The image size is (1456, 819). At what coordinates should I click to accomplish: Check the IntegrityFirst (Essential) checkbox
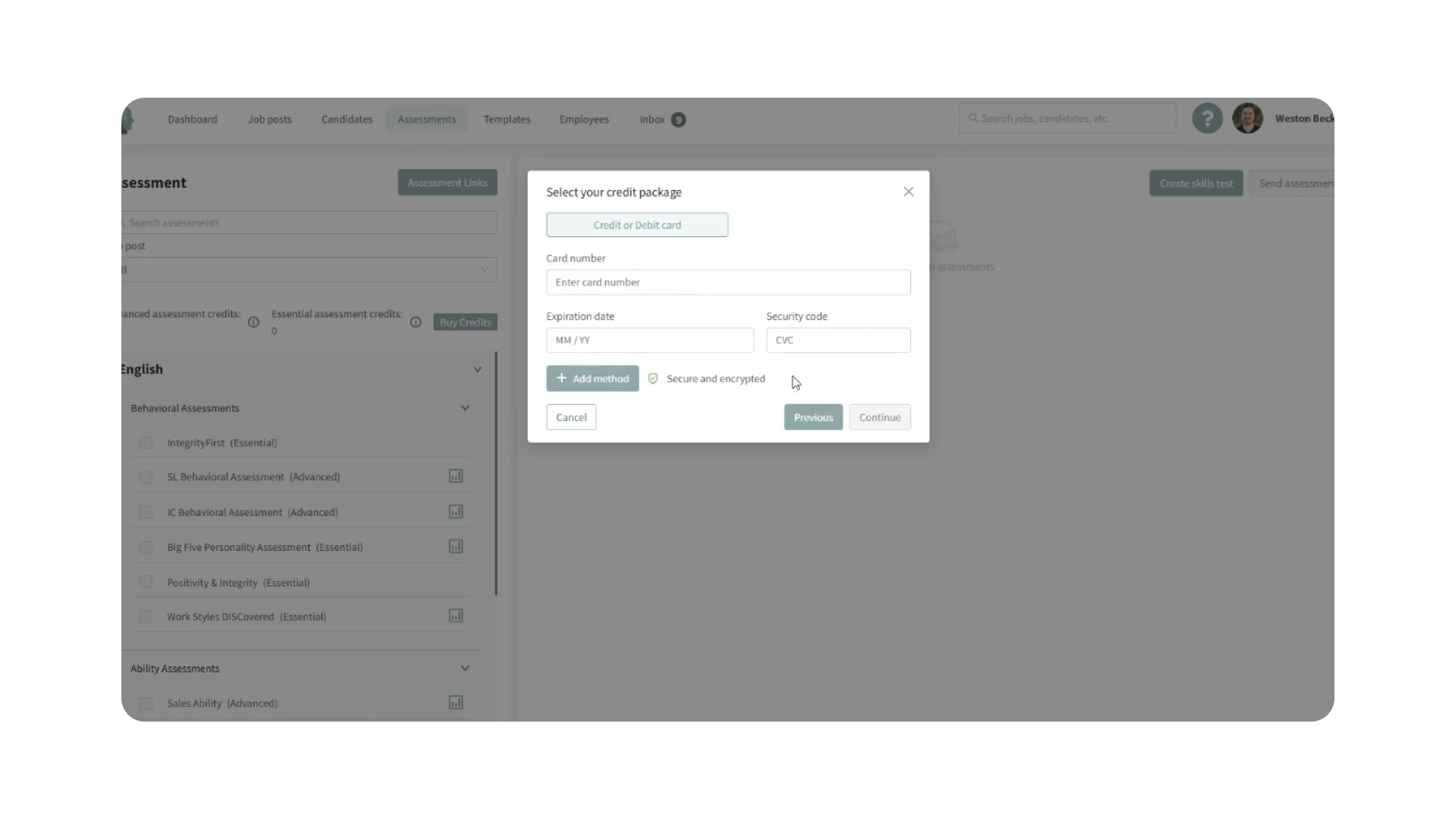(x=146, y=442)
